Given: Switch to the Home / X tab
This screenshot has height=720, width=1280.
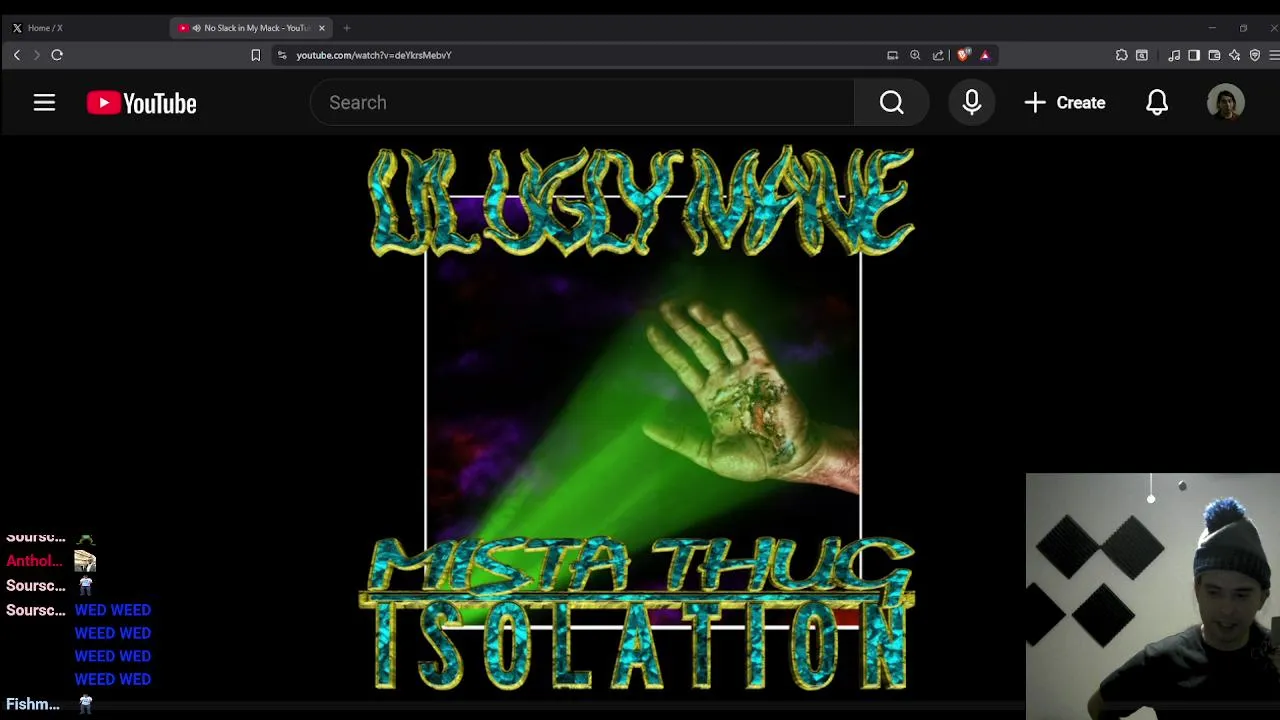Looking at the screenshot, I should (x=85, y=28).
